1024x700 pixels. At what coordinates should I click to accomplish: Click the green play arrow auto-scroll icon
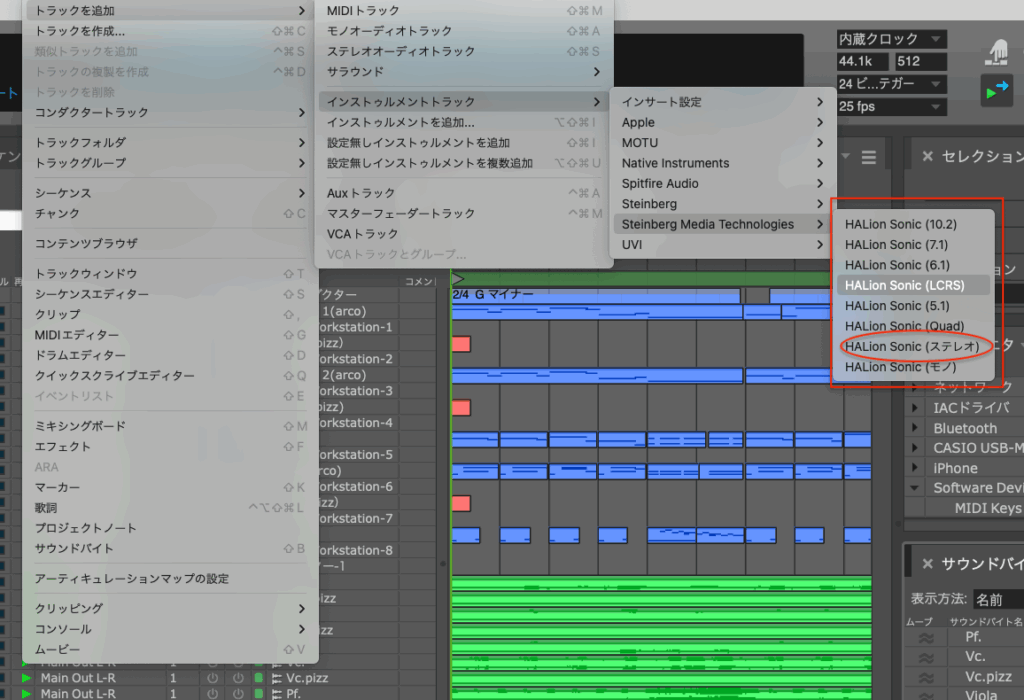click(996, 90)
